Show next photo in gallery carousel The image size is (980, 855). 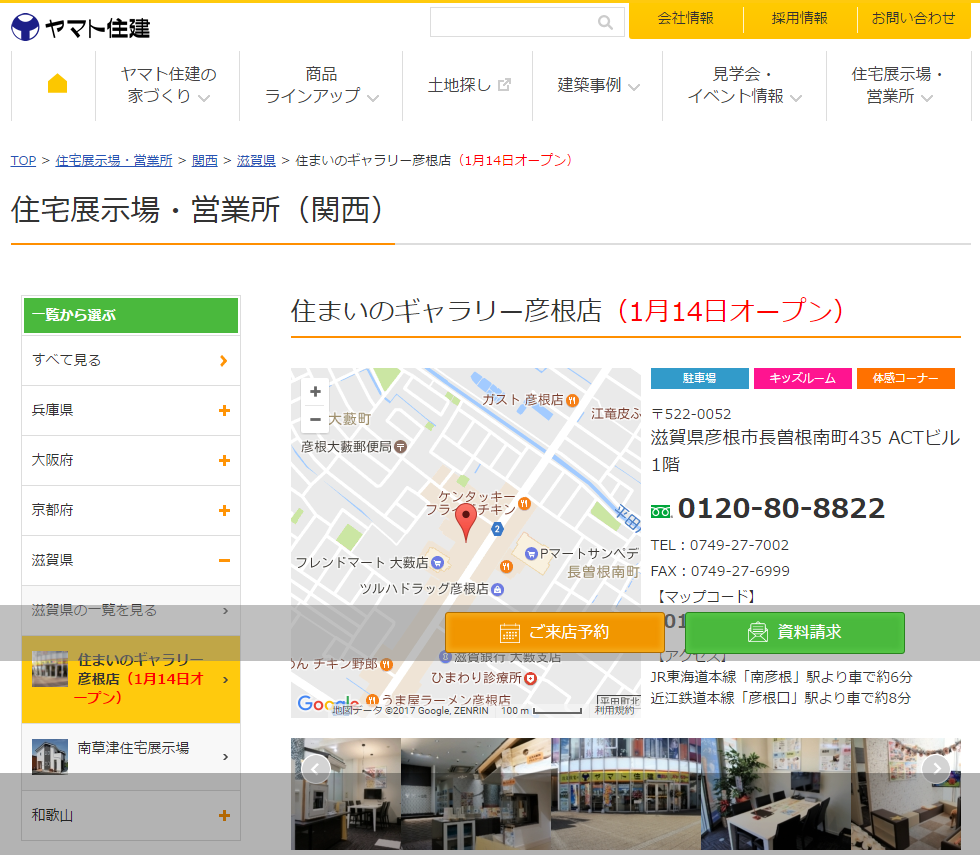[936, 768]
